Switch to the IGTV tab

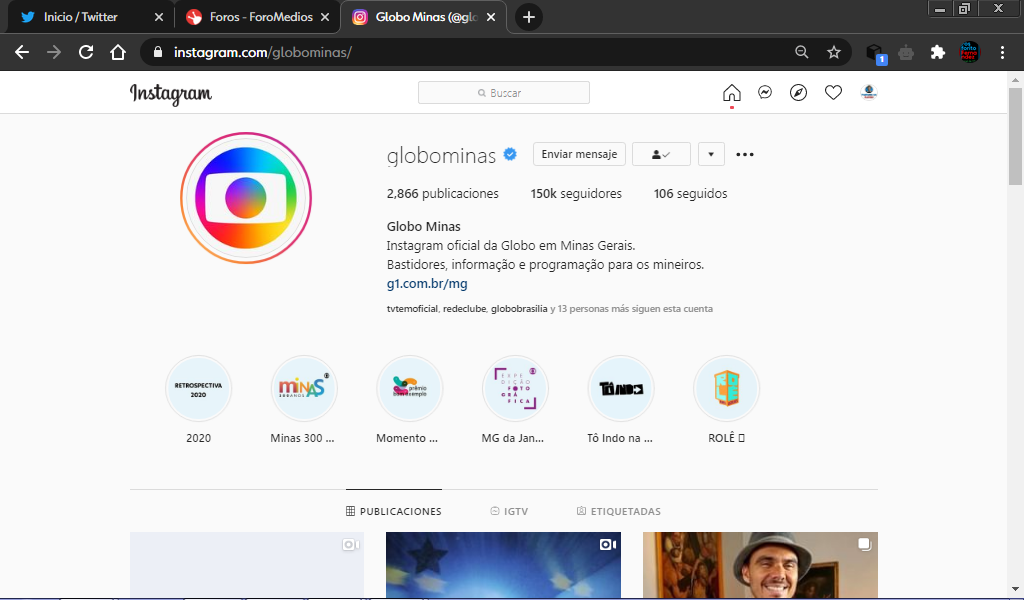(509, 511)
